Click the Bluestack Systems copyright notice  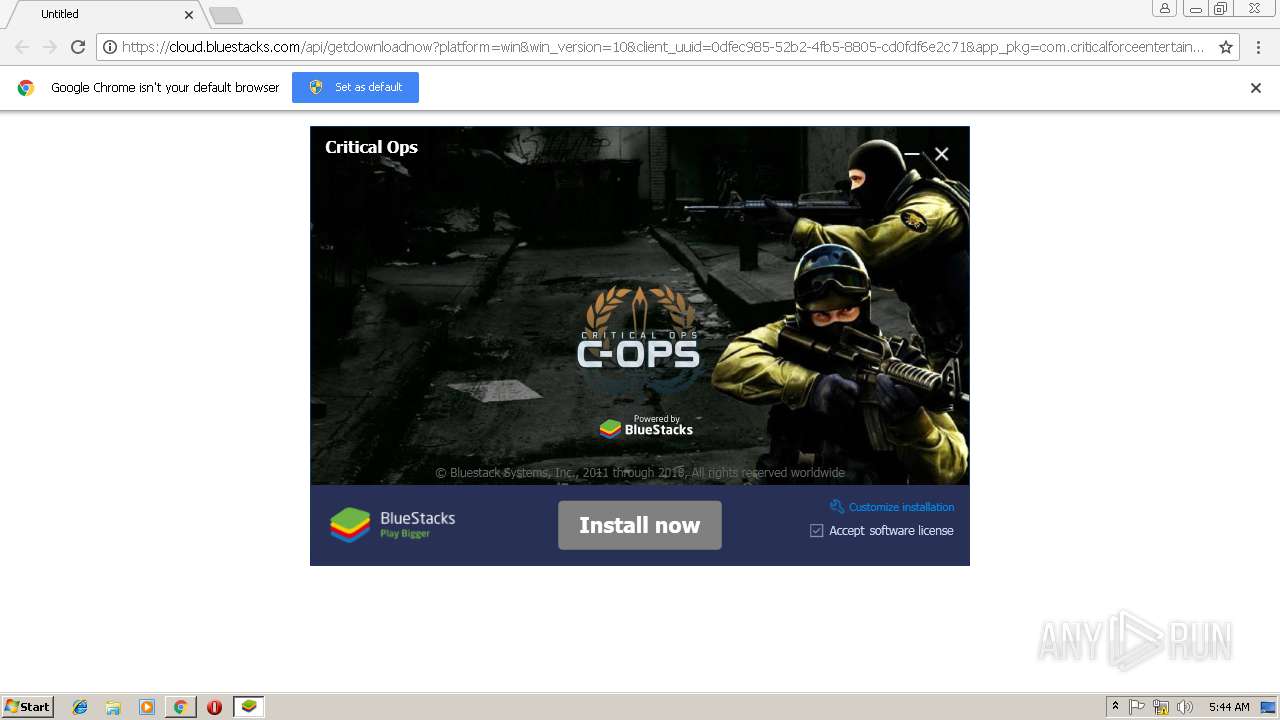(x=640, y=473)
